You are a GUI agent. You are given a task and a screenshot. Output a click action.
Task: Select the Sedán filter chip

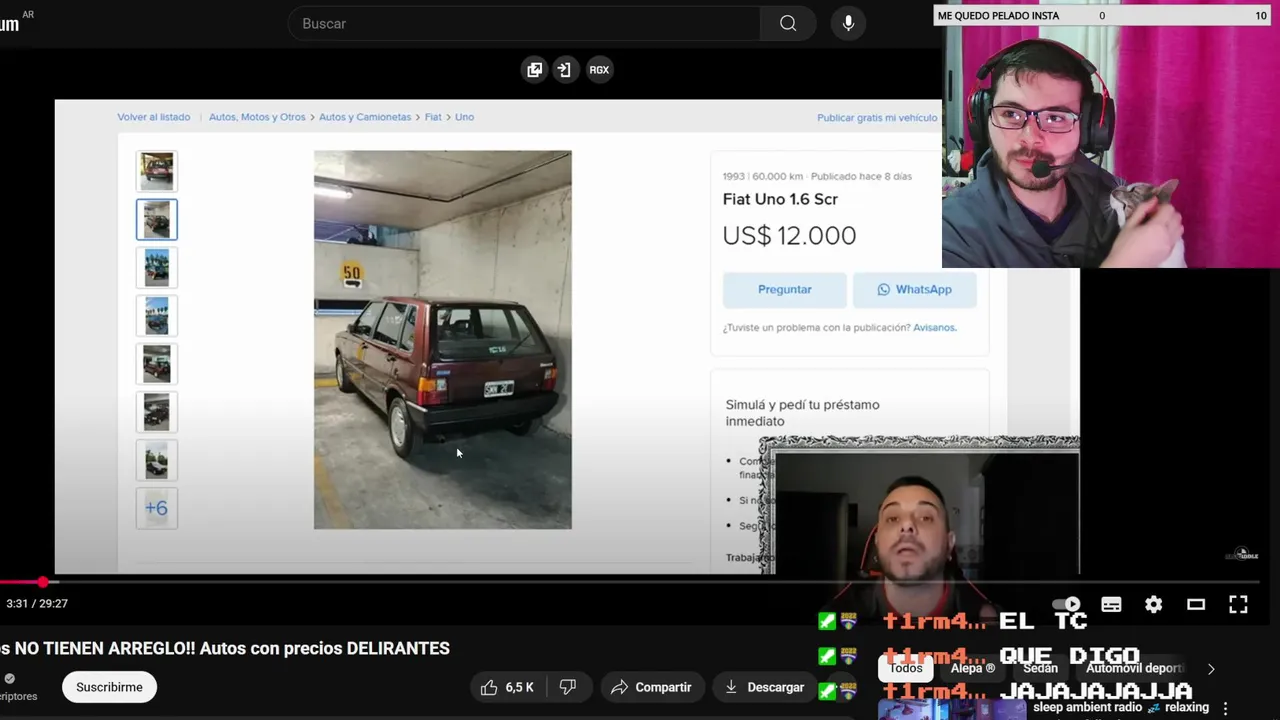1040,668
